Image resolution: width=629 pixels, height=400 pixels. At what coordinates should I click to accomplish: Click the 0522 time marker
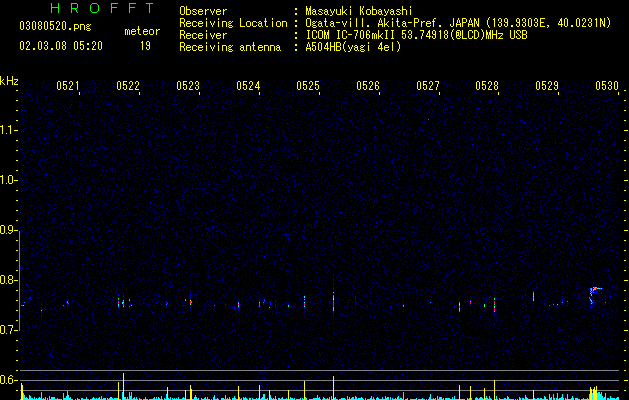tap(128, 85)
